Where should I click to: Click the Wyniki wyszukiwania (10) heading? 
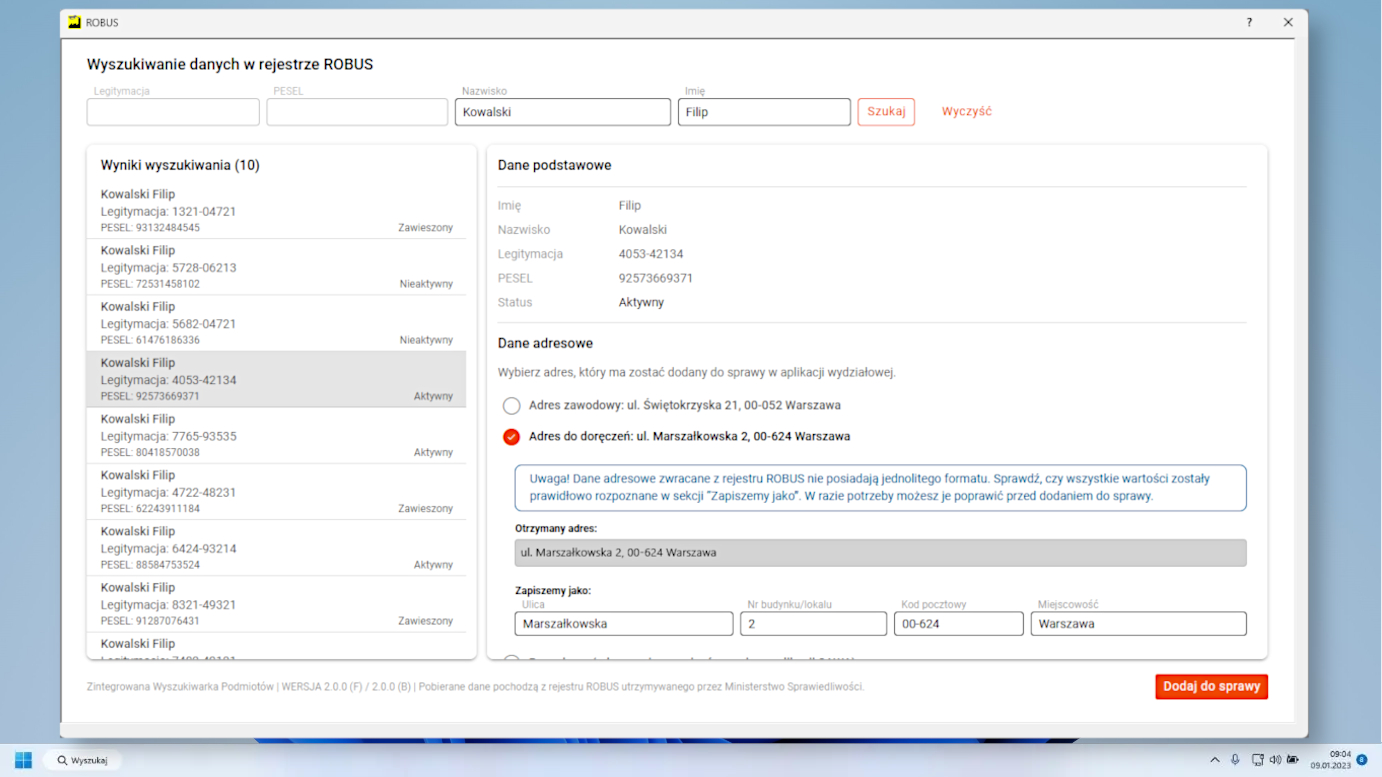(180, 165)
